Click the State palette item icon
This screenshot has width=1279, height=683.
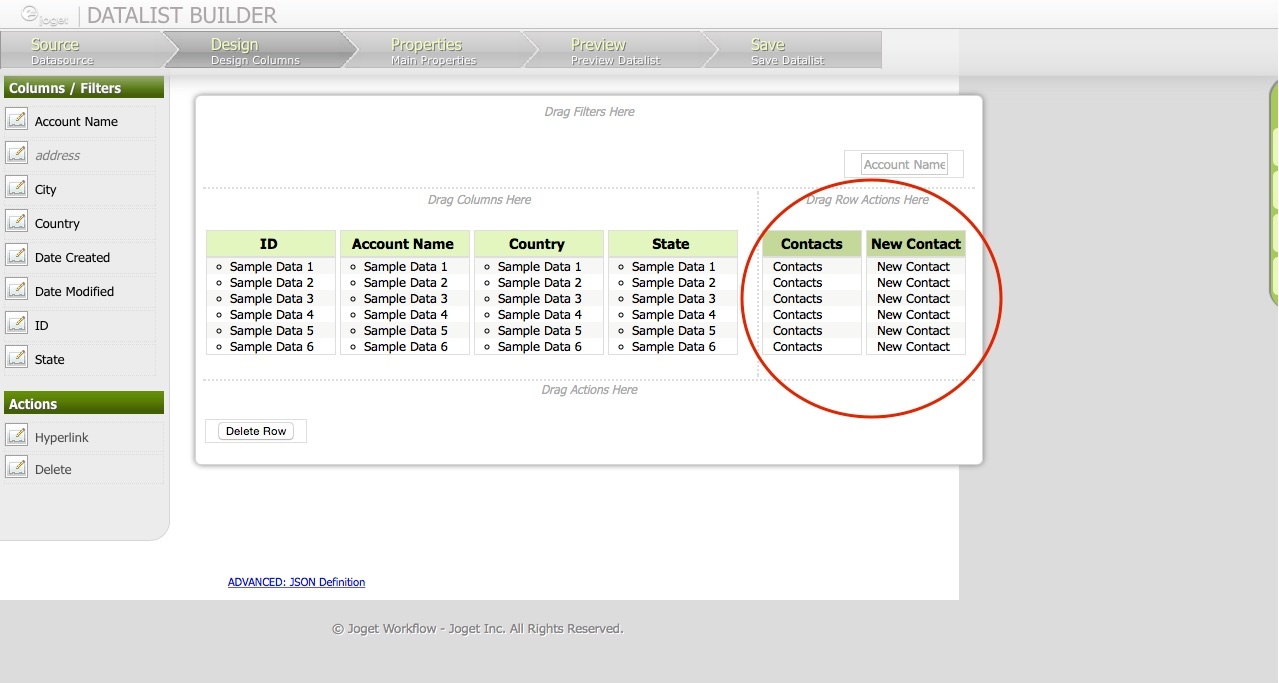pos(17,359)
